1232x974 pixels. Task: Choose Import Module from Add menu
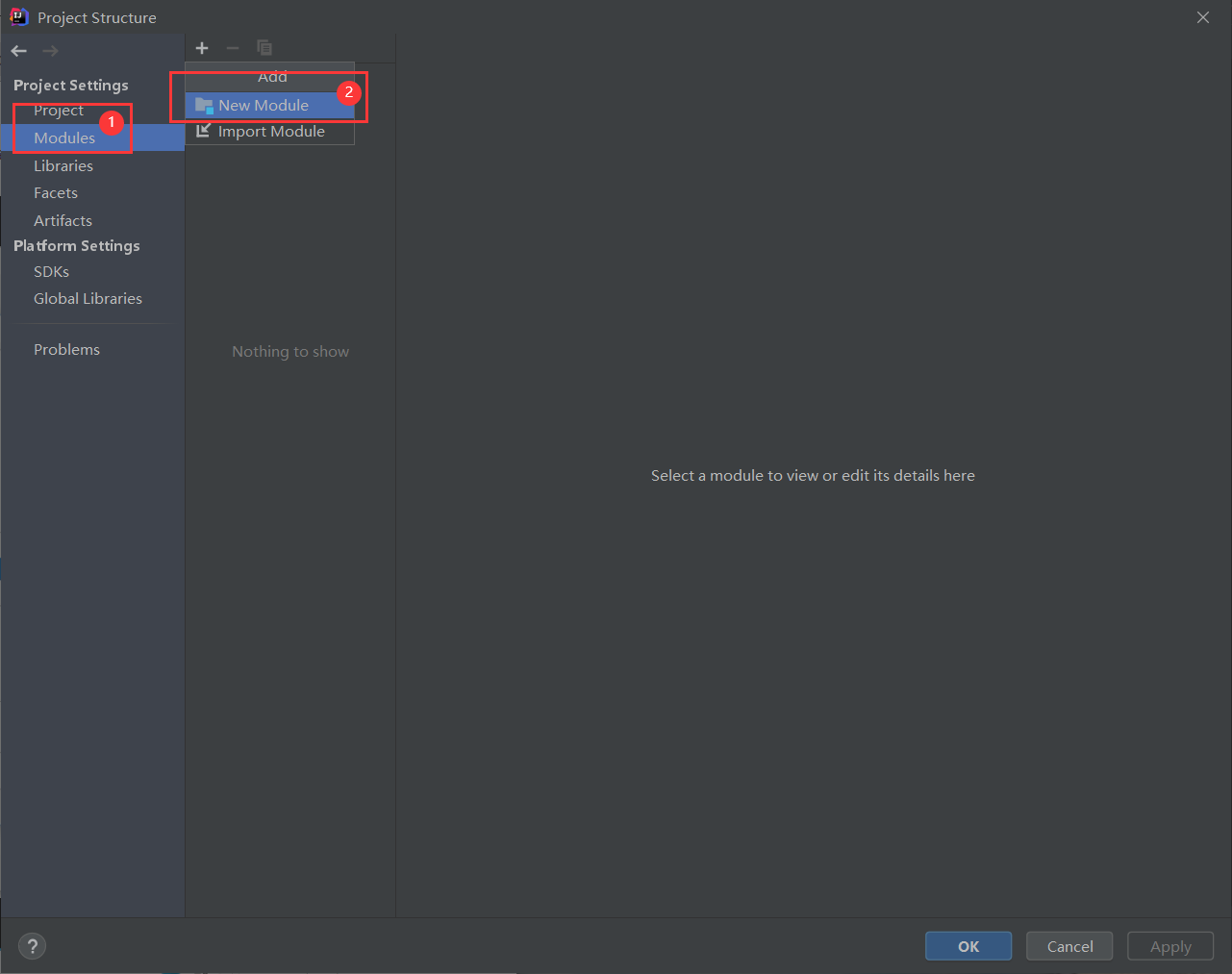[x=269, y=132]
